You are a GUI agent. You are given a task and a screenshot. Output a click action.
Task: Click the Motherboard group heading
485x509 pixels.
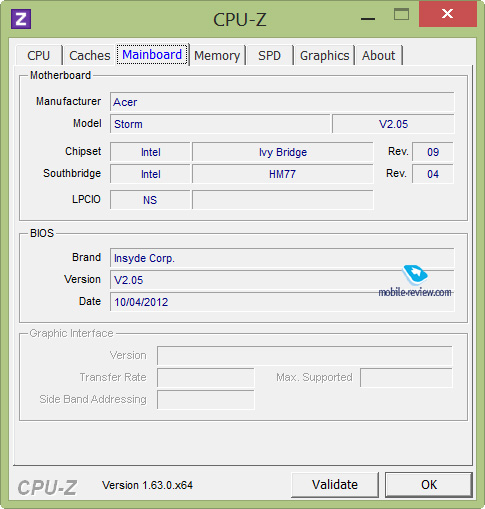[x=60, y=75]
